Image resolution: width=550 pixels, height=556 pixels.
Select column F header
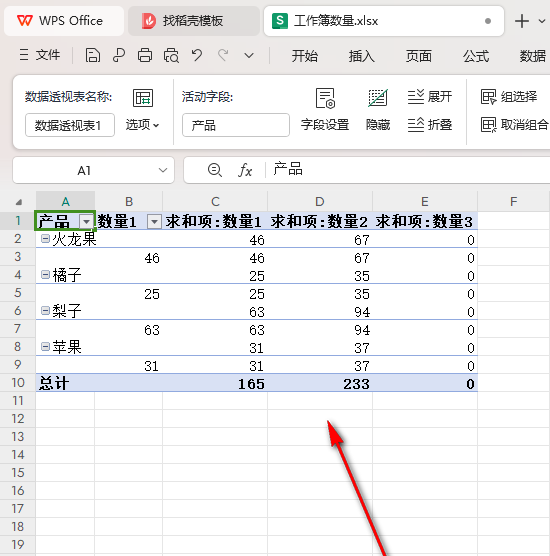513,202
